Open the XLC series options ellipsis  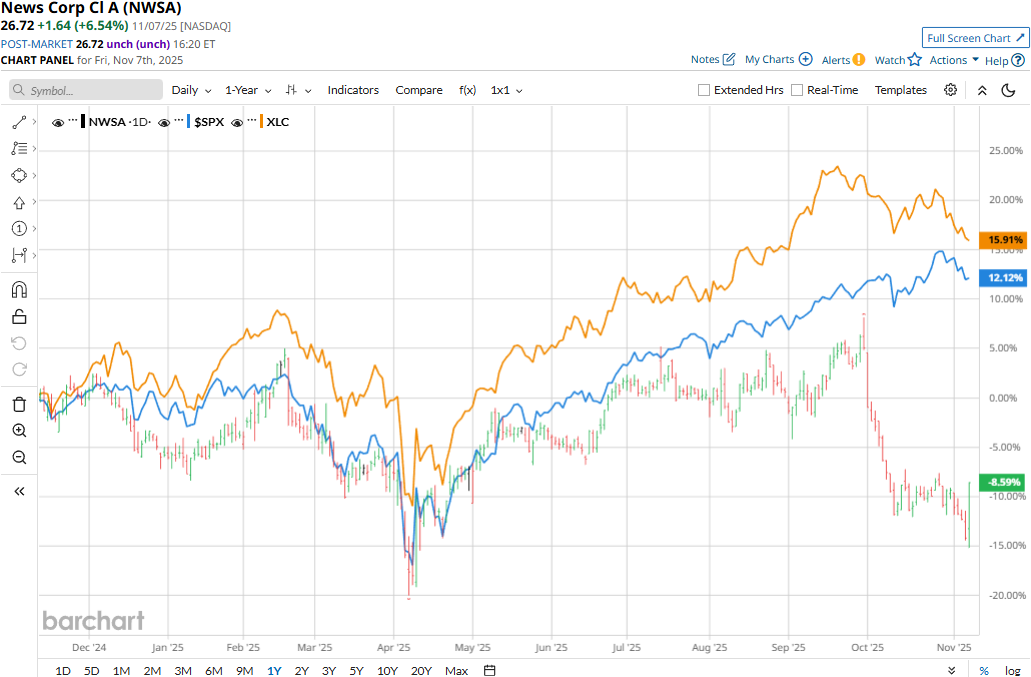[251, 120]
